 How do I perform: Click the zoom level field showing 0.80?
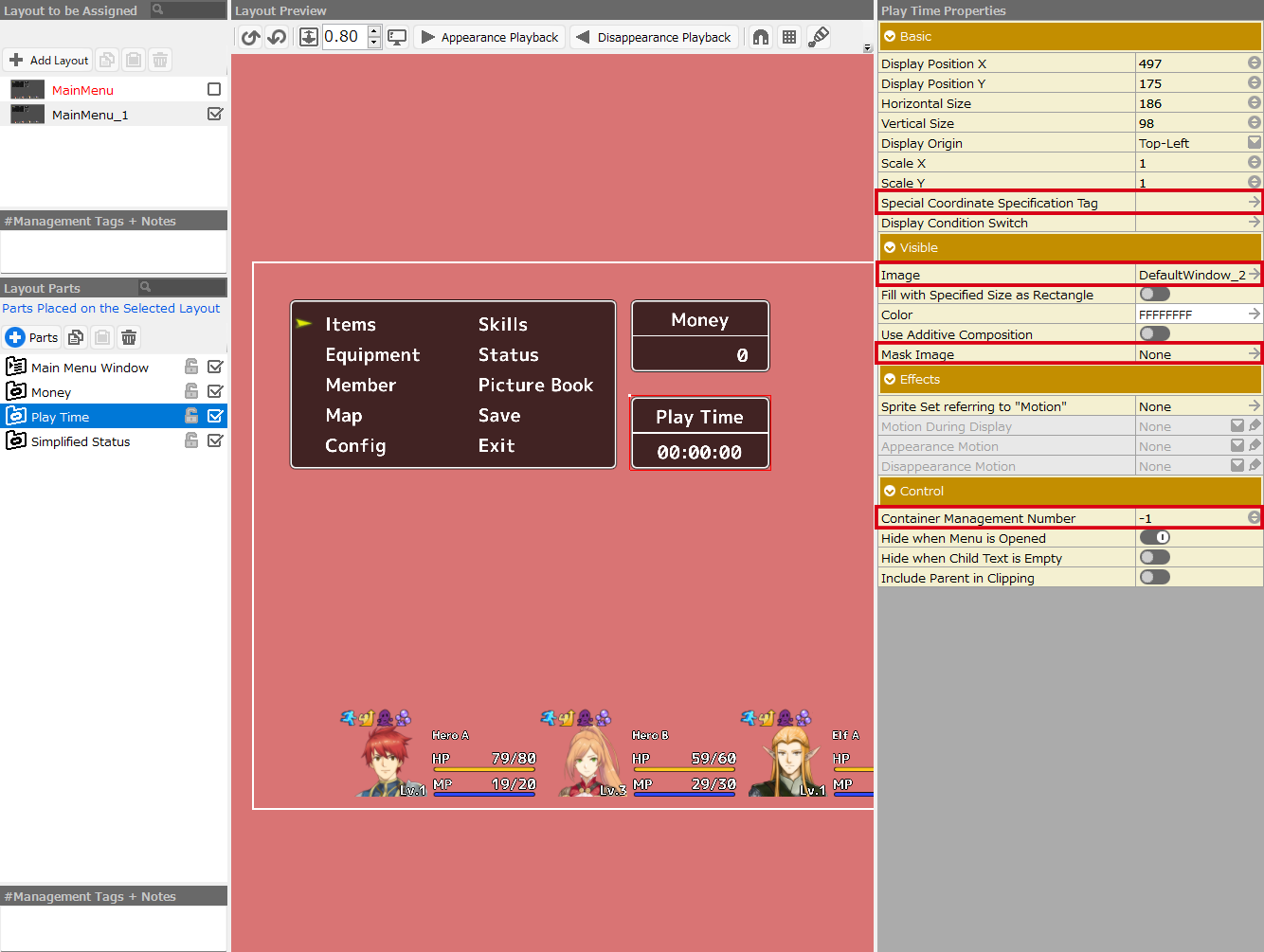[341, 36]
